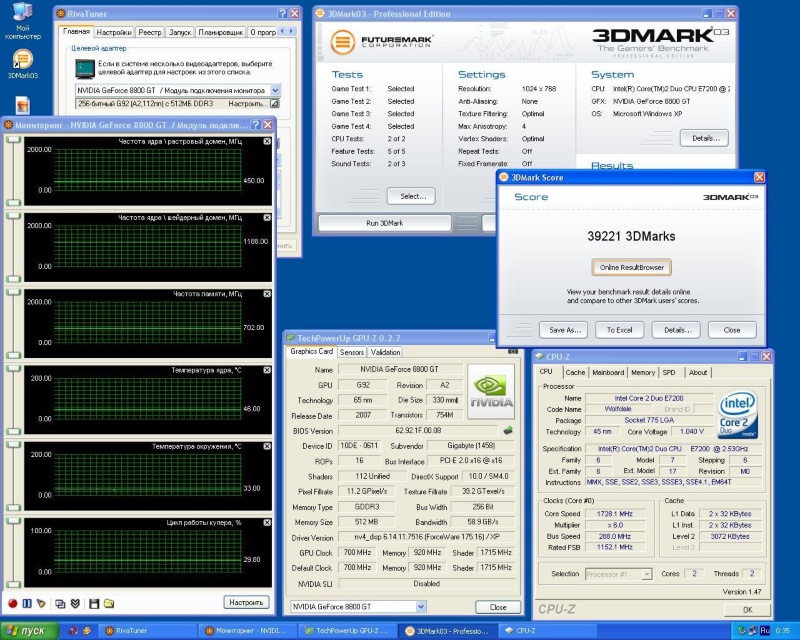
Task: Click the Intel Core 2 Duo E7200 Name field
Action: pyautogui.click(x=649, y=398)
